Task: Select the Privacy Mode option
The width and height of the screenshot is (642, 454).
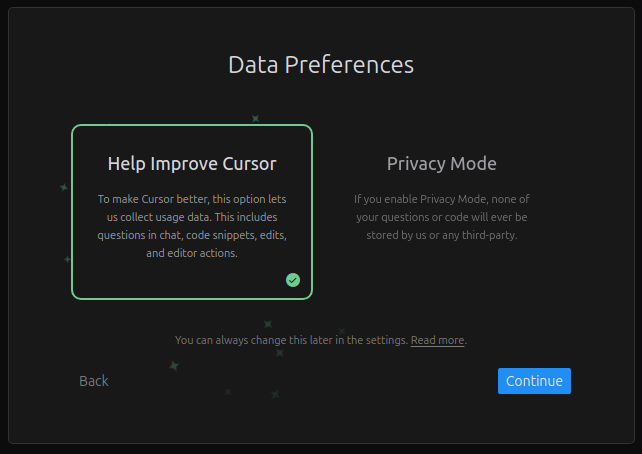Action: (x=441, y=211)
